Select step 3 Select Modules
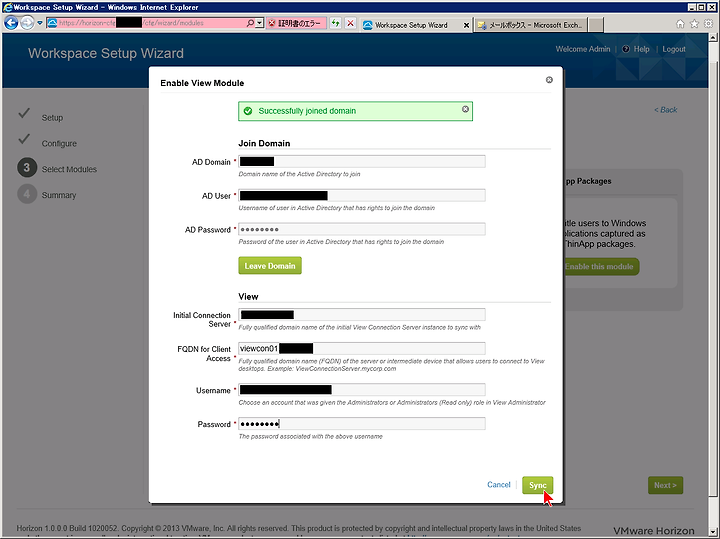 point(57,168)
